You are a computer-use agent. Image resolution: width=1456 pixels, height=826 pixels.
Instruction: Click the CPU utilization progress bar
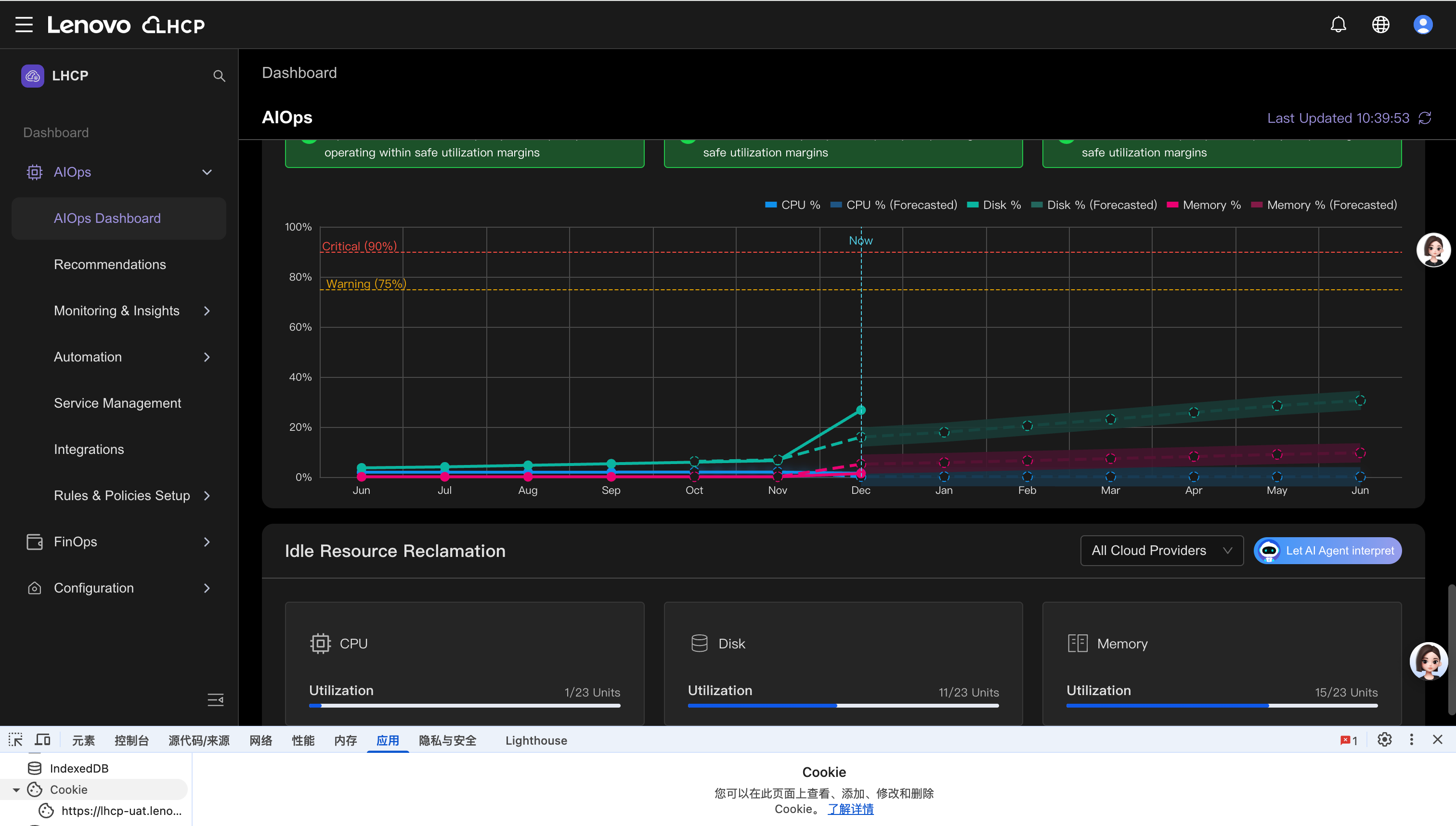pos(465,706)
